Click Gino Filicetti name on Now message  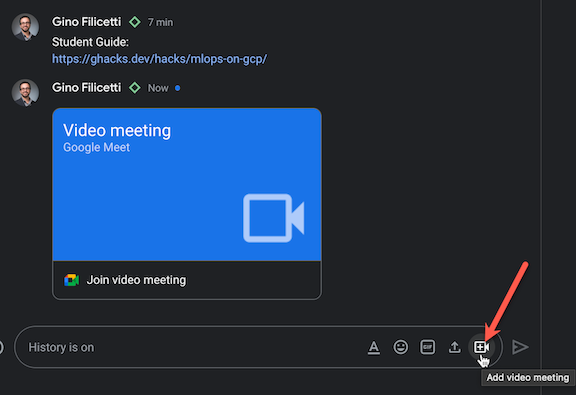click(86, 88)
